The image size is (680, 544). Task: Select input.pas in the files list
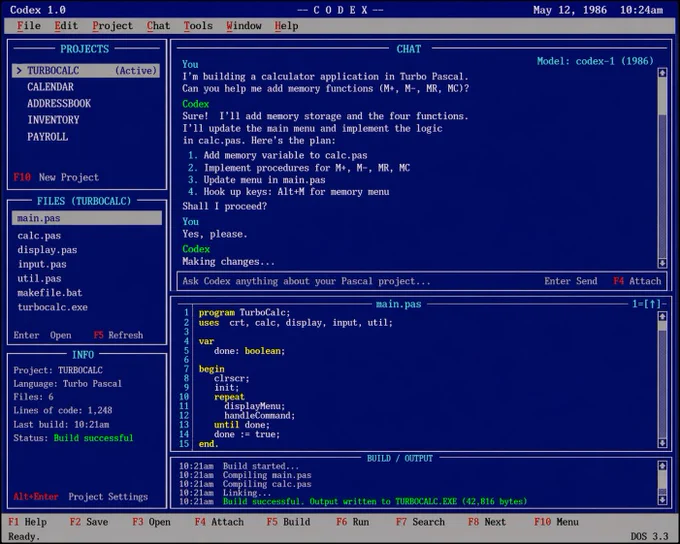tap(42, 264)
